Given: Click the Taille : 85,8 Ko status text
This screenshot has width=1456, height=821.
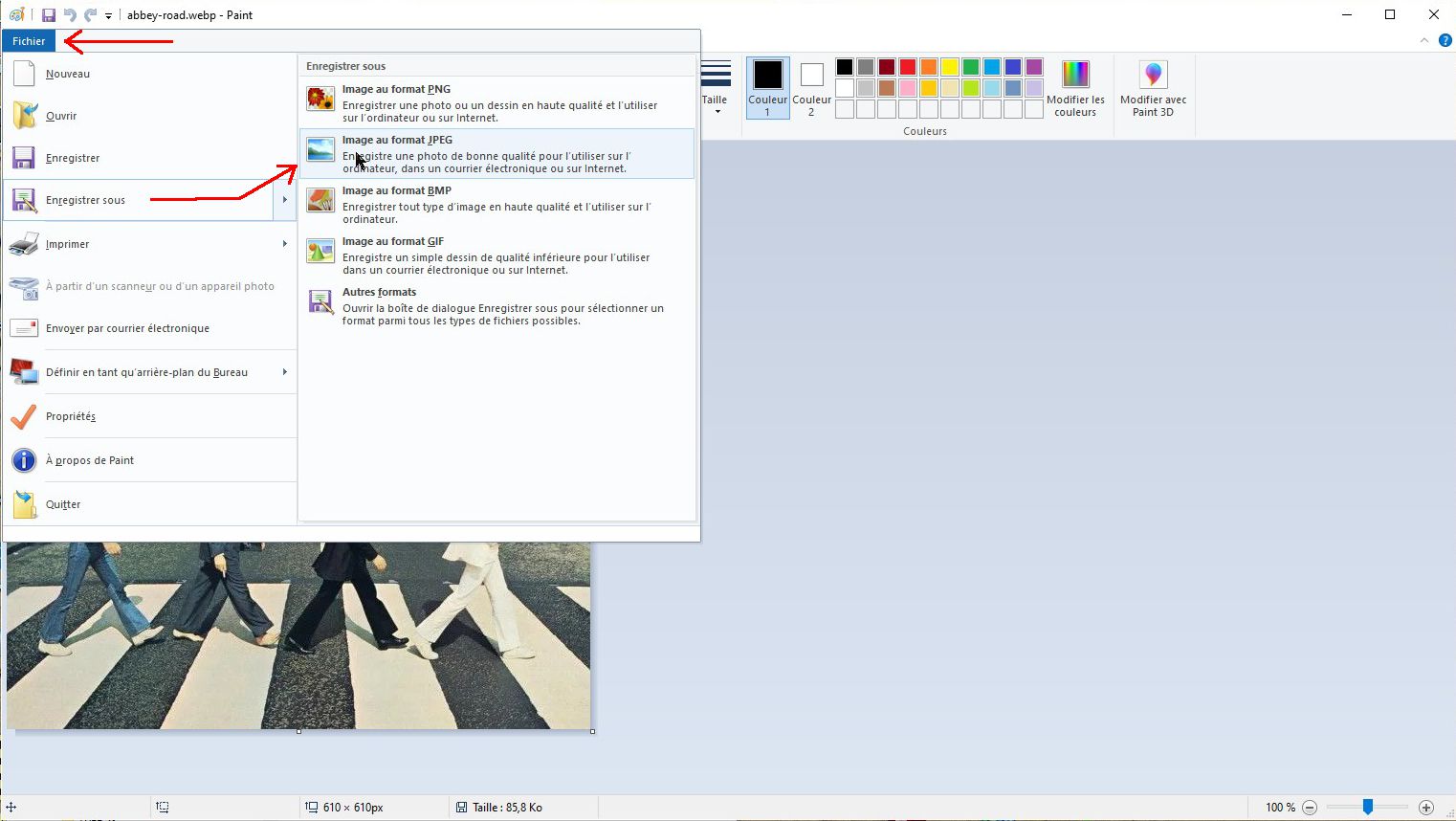Looking at the screenshot, I should pyautogui.click(x=507, y=808).
